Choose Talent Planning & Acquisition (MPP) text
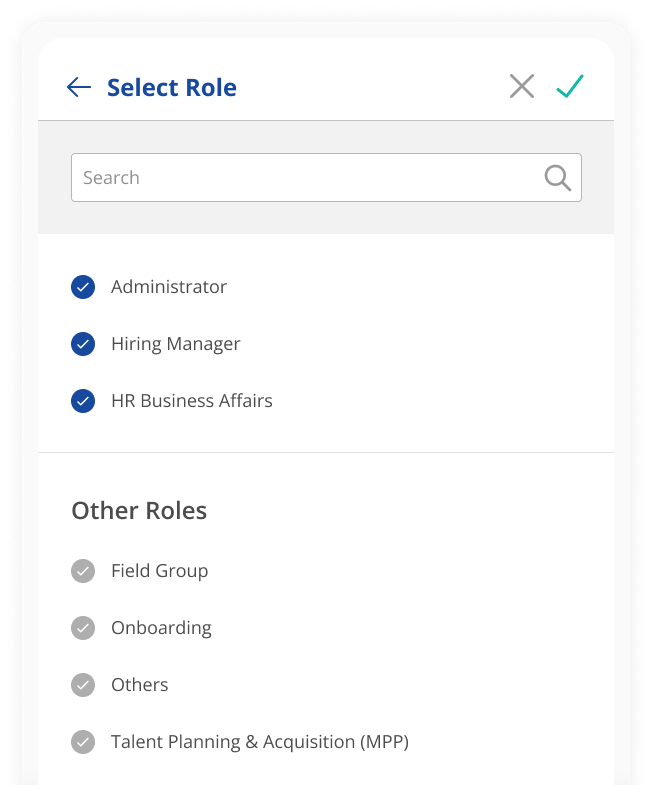 (260, 742)
